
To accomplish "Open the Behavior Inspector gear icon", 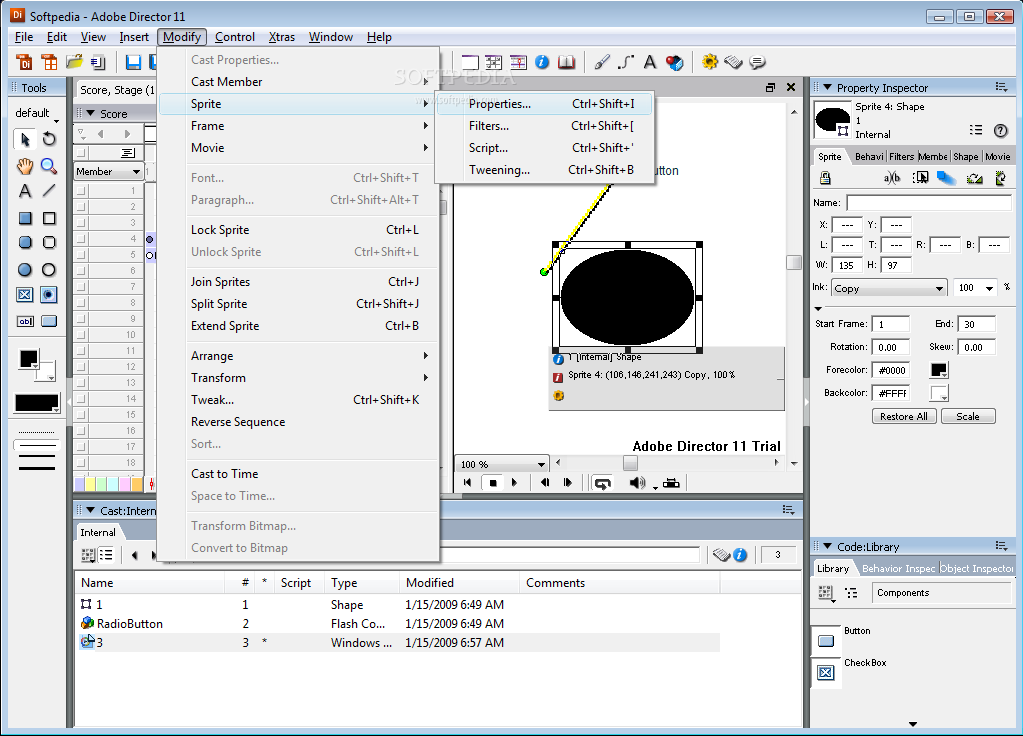I will click(x=710, y=62).
